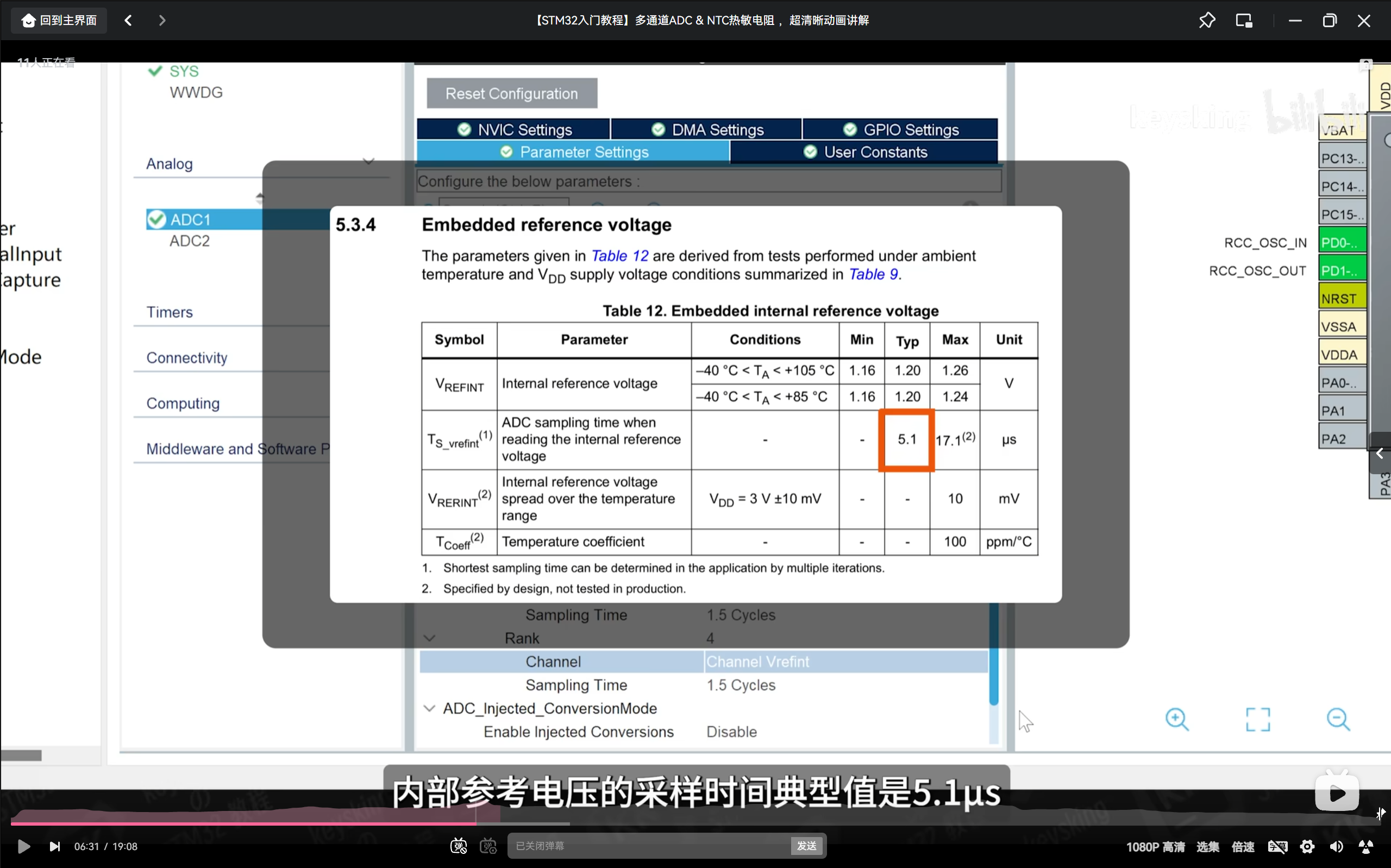Click 回到主界面 home button
The image size is (1391, 868).
(x=59, y=21)
